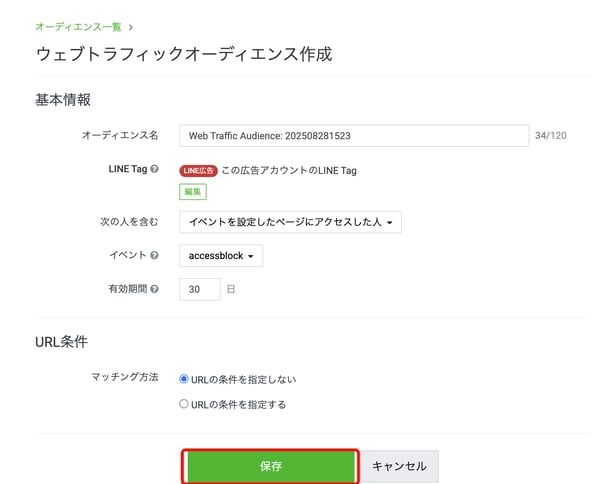Image resolution: width=600 pixels, height=484 pixels.
Task: Open the 次の人を含む dropdown
Action: (x=290, y=222)
